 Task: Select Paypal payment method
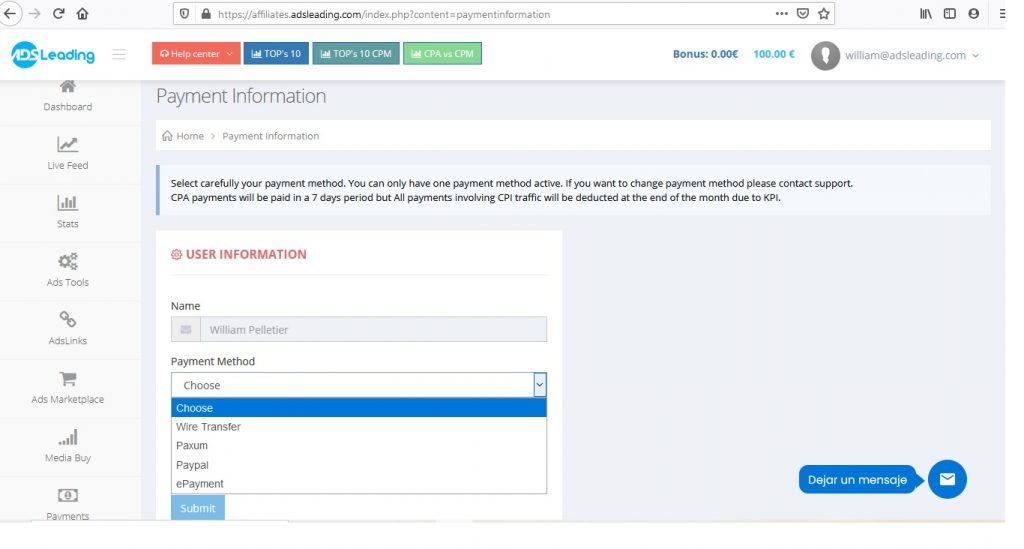[x=359, y=465]
